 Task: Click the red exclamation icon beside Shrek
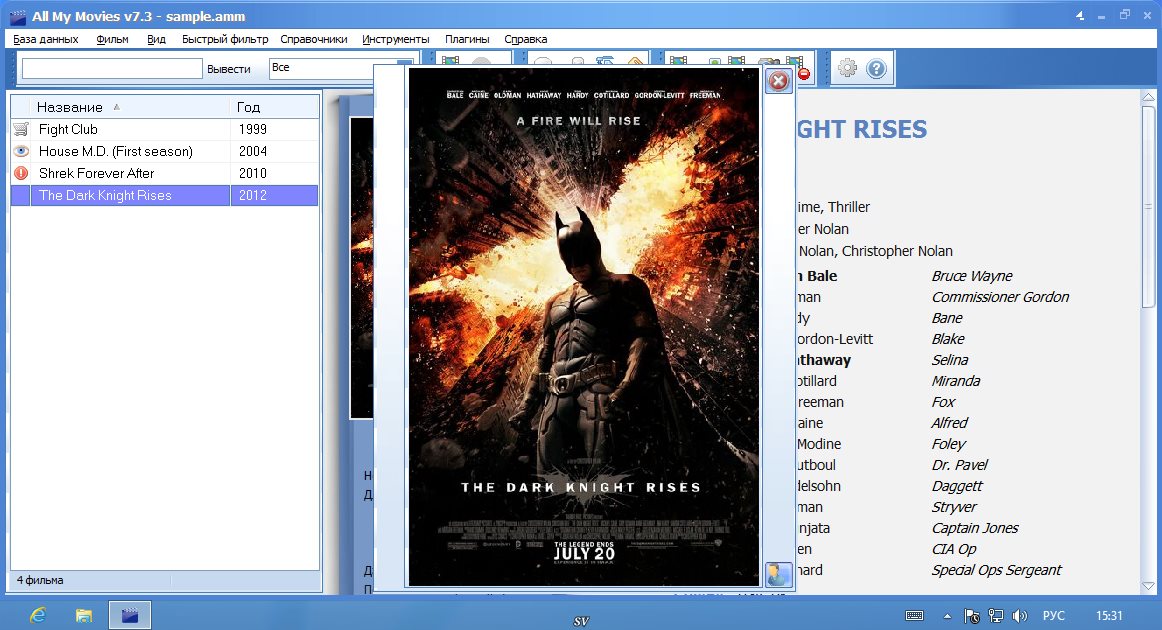click(x=21, y=173)
